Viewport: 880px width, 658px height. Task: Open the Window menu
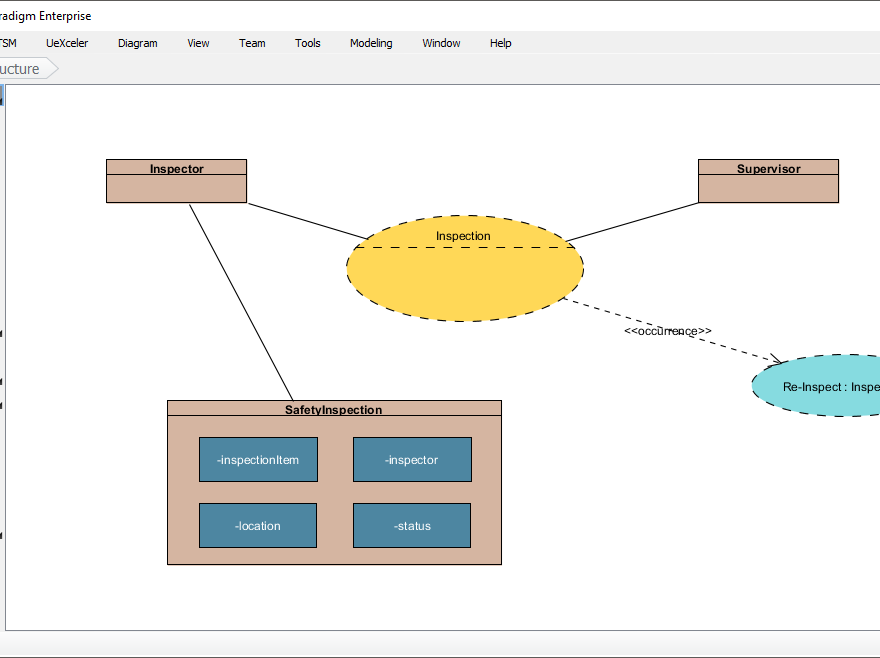441,43
